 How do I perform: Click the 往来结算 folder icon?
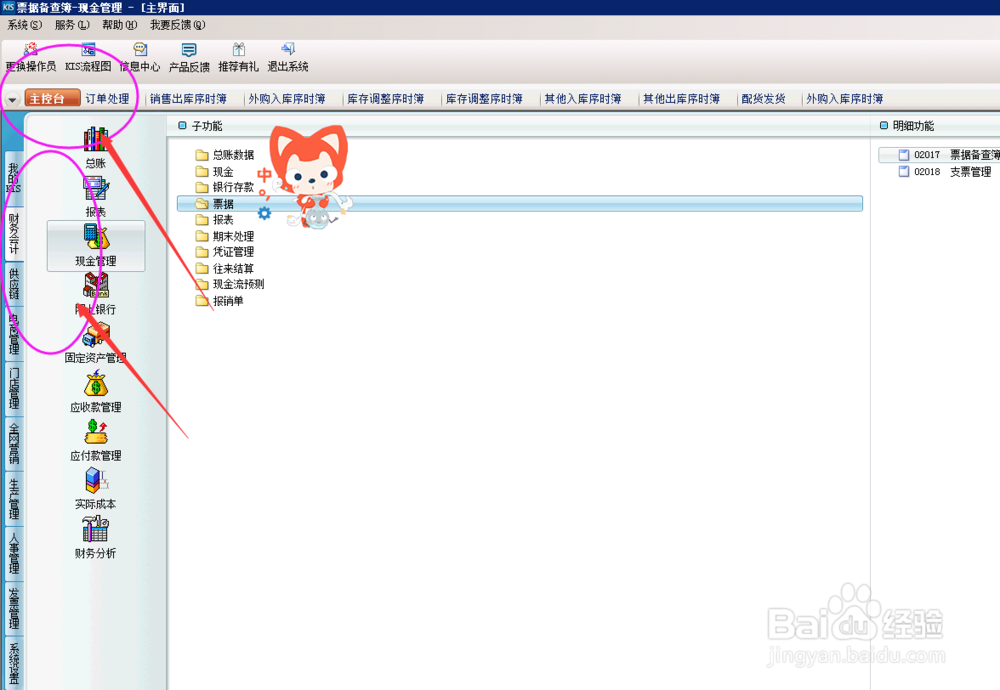coord(202,268)
